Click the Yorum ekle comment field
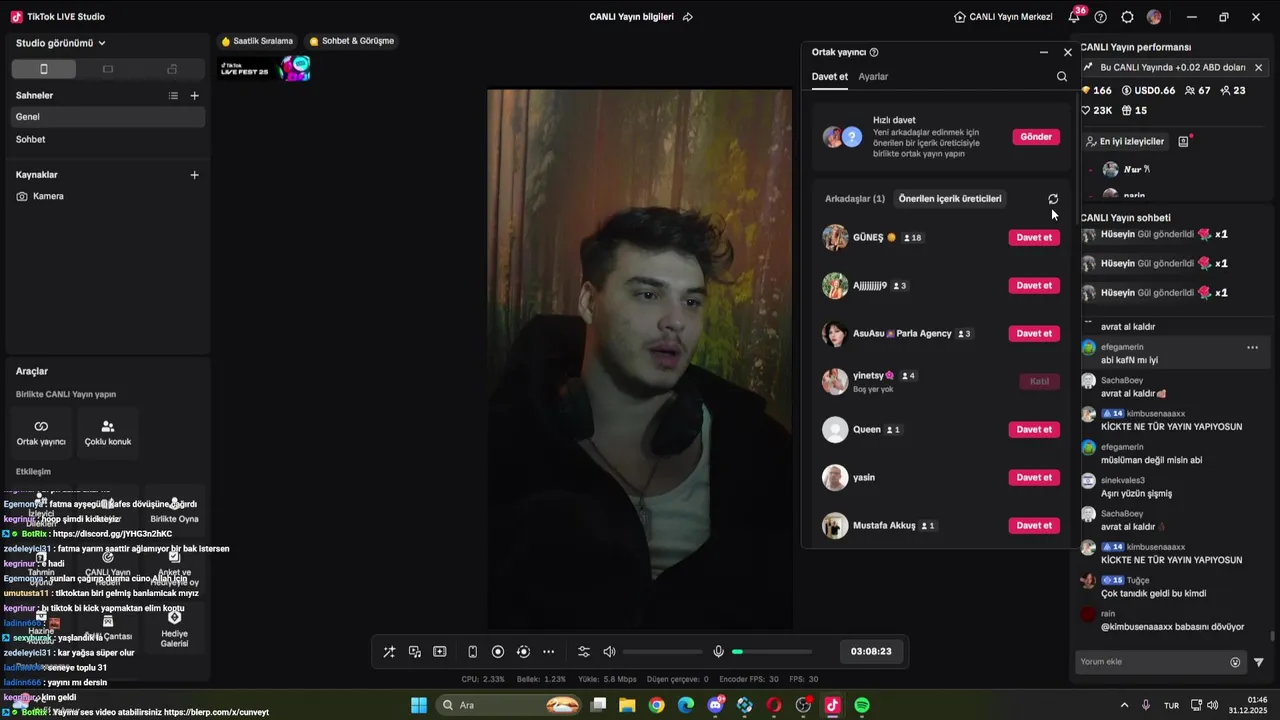 [1150, 662]
